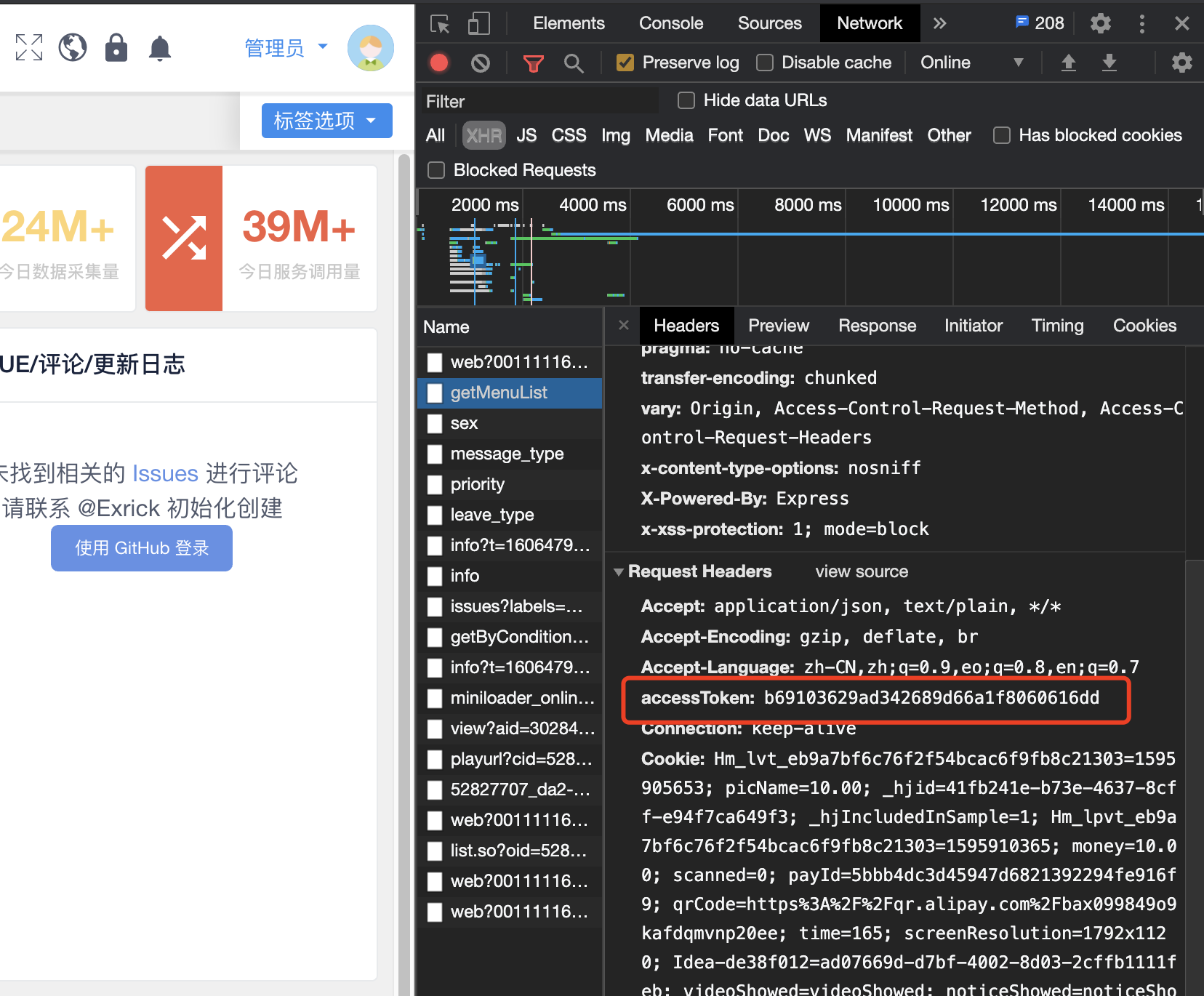The height and width of the screenshot is (996, 1204).
Task: Select the inspect element cursor icon
Action: click(x=440, y=24)
